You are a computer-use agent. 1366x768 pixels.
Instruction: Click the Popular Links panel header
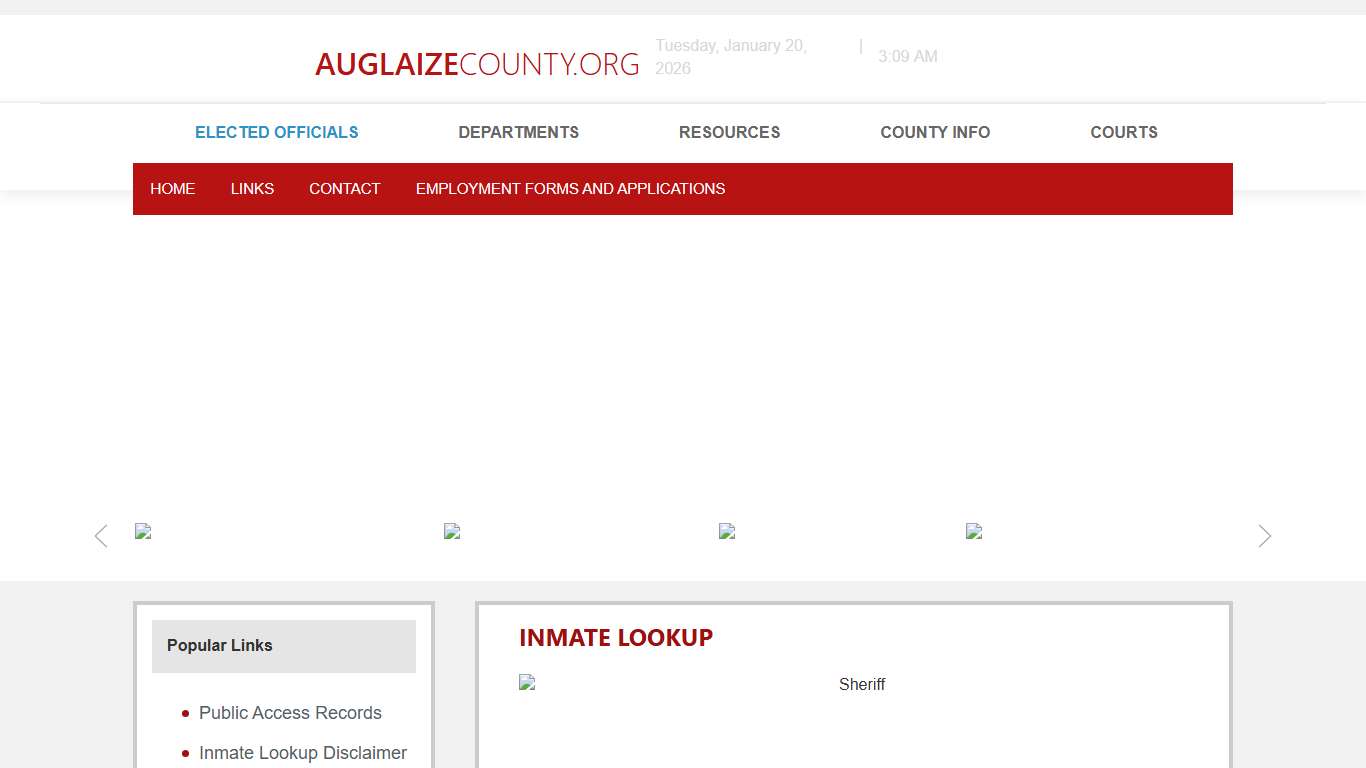pyautogui.click(x=219, y=645)
